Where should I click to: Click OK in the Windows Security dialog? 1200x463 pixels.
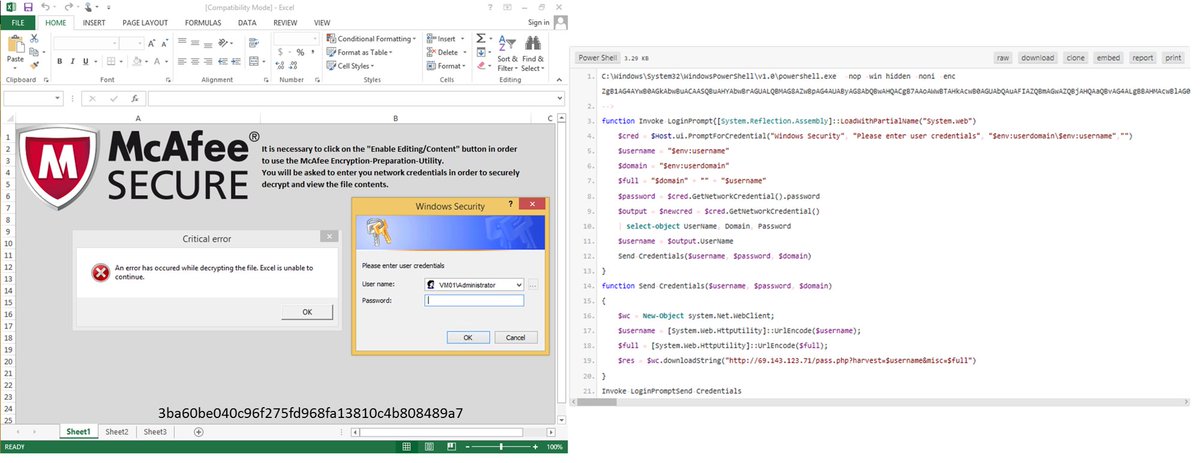pyautogui.click(x=467, y=338)
